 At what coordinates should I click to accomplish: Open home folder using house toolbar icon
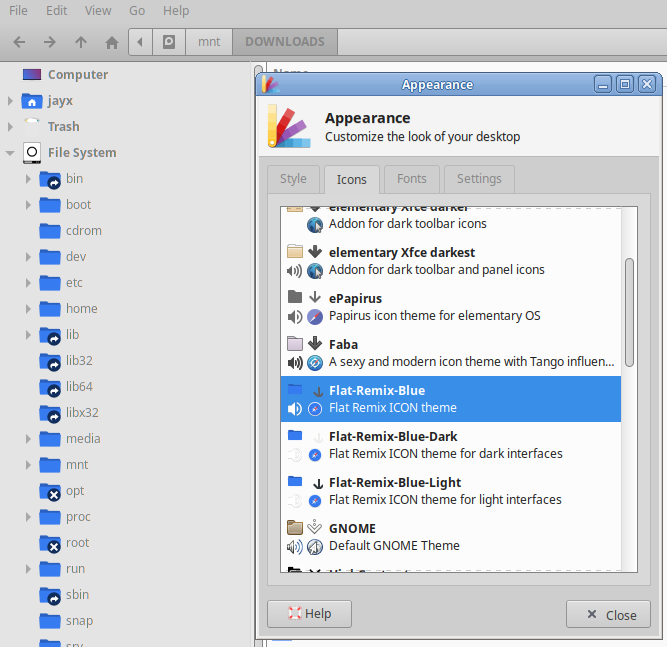coord(112,42)
